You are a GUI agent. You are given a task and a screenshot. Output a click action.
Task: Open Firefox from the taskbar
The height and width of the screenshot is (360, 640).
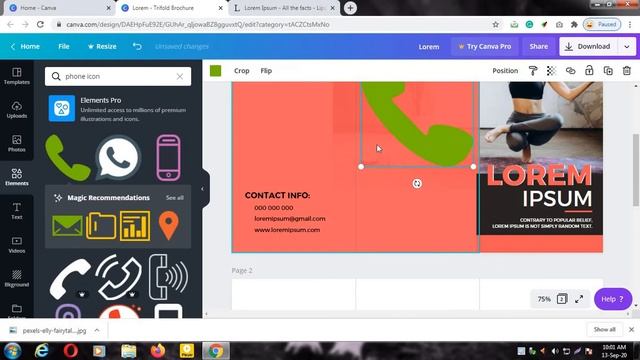(x=158, y=351)
